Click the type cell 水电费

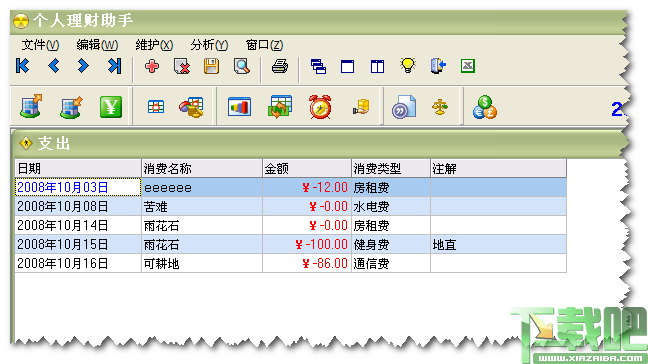click(x=391, y=206)
